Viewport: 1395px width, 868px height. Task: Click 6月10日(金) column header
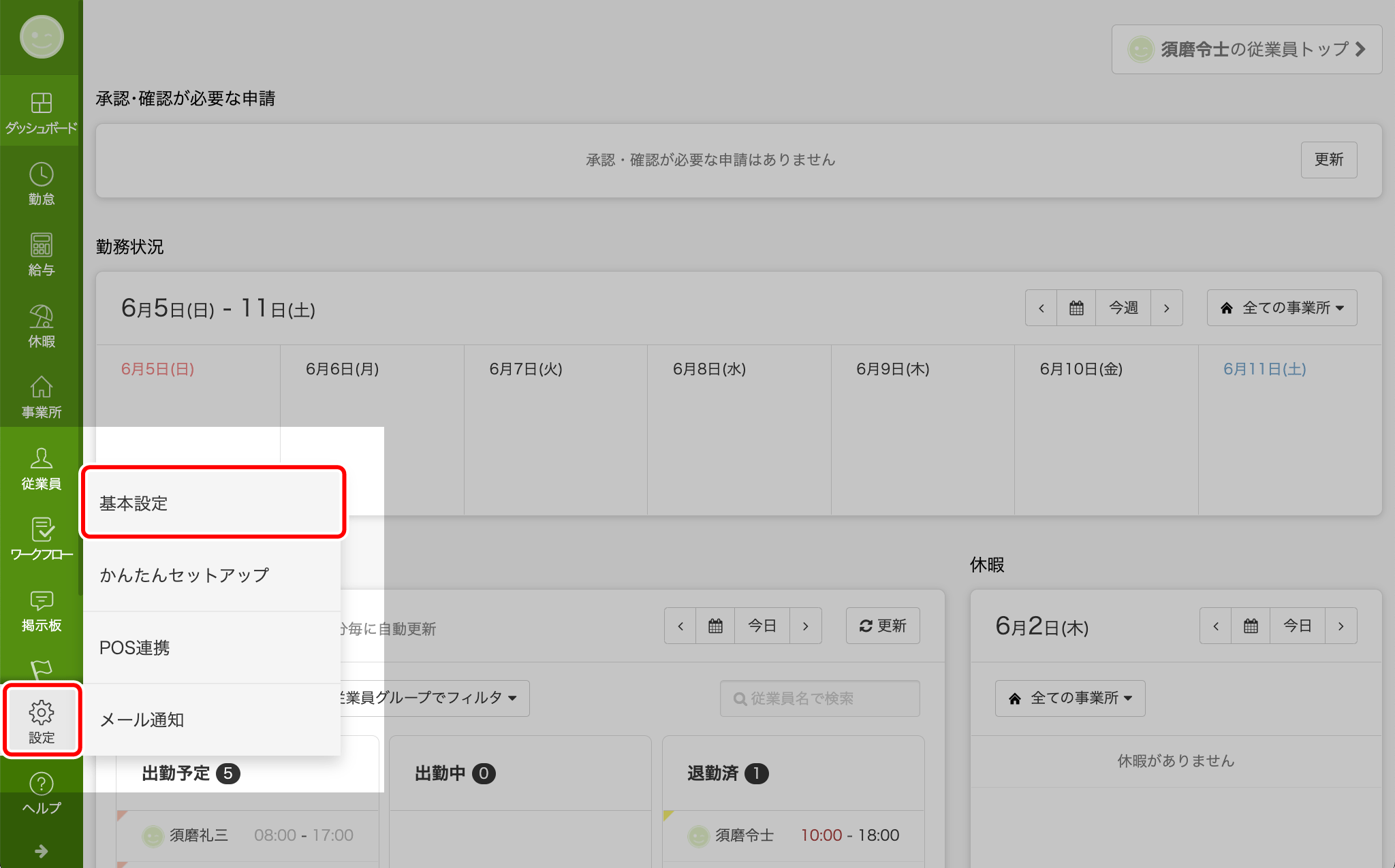coord(1081,369)
